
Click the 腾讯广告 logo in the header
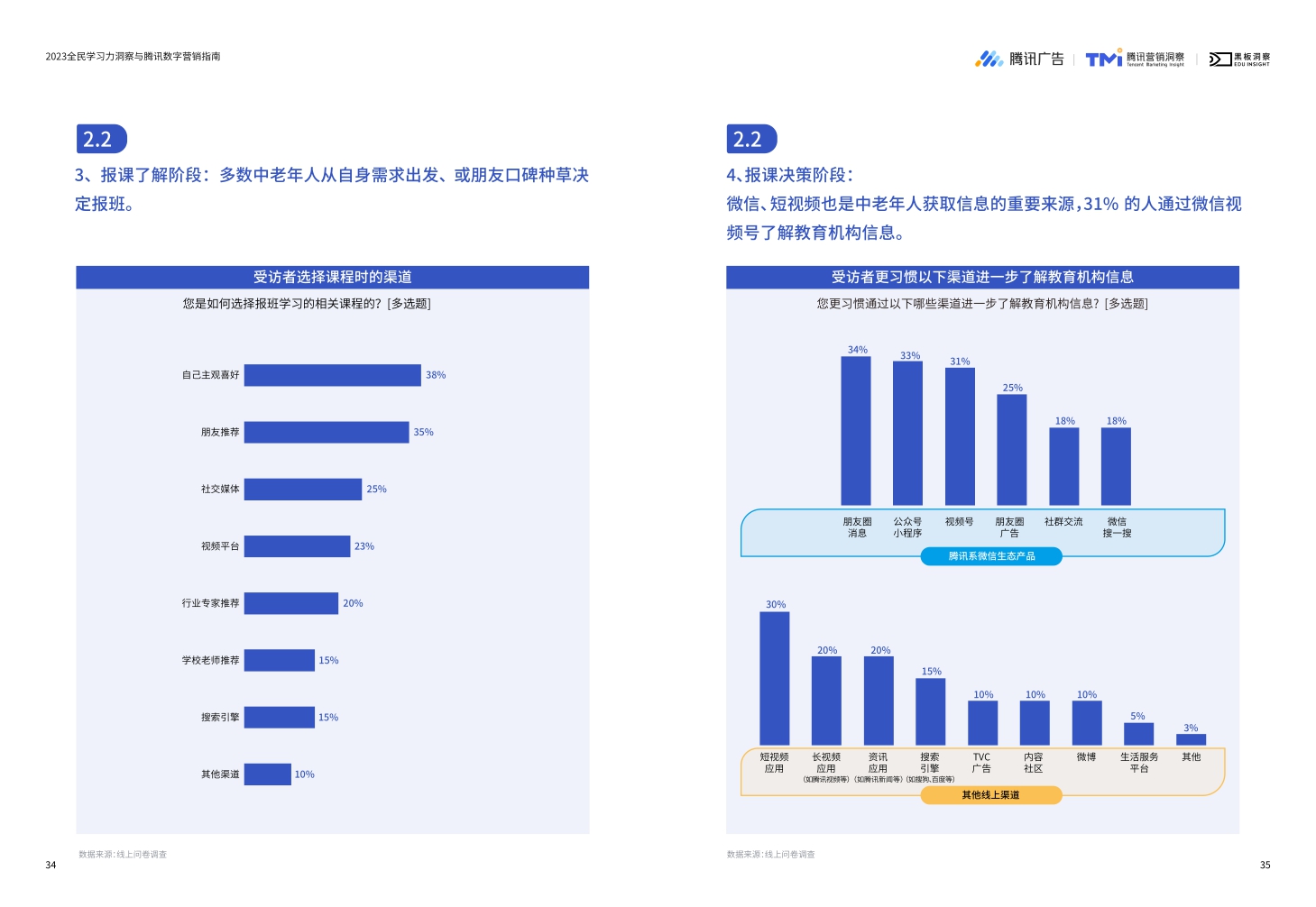click(x=1022, y=59)
